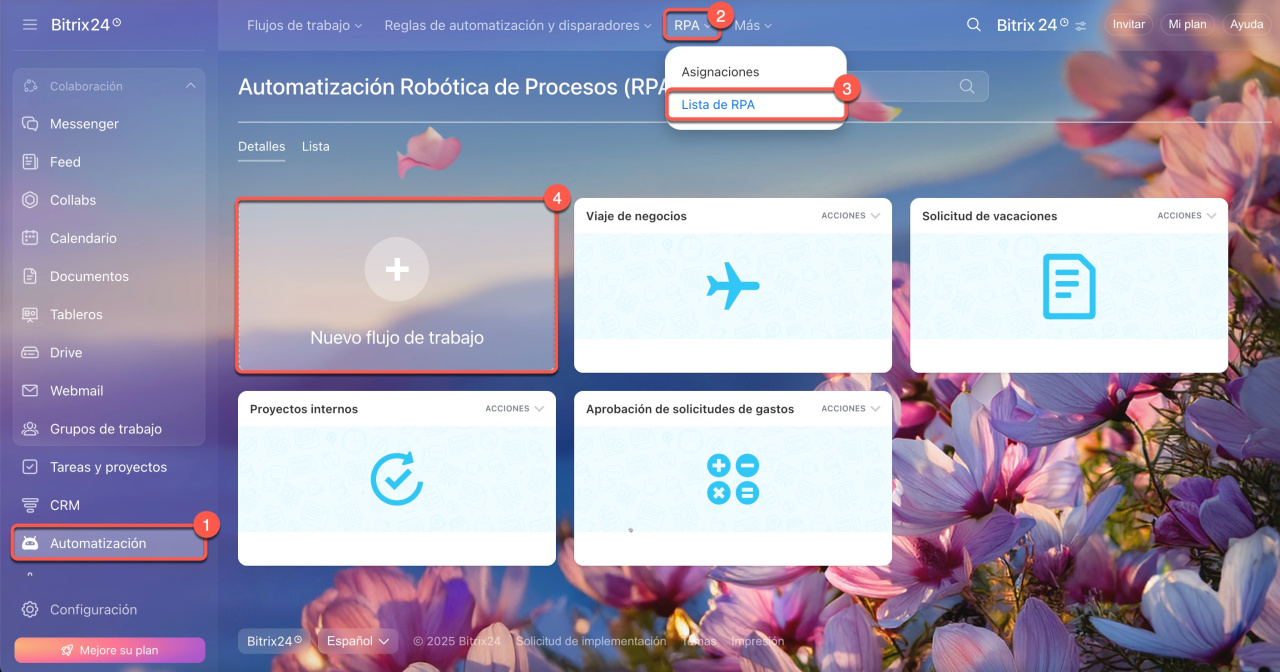This screenshot has width=1280, height=672.
Task: Open the Viaje de negocios card title
Action: pyautogui.click(x=636, y=216)
